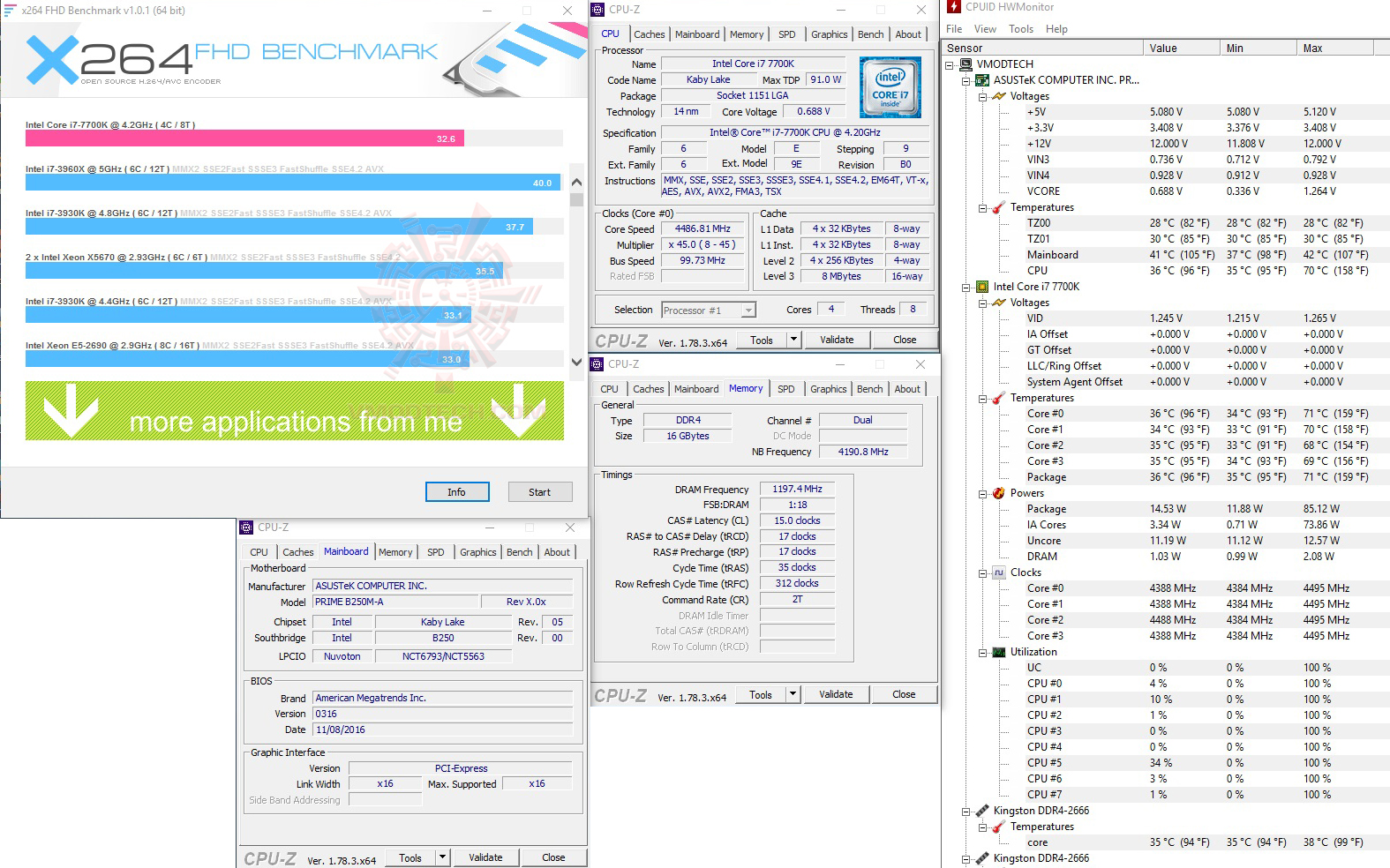Click the PRIME B250M-A model field
Viewport: 1390px width, 868px height.
[x=396, y=602]
